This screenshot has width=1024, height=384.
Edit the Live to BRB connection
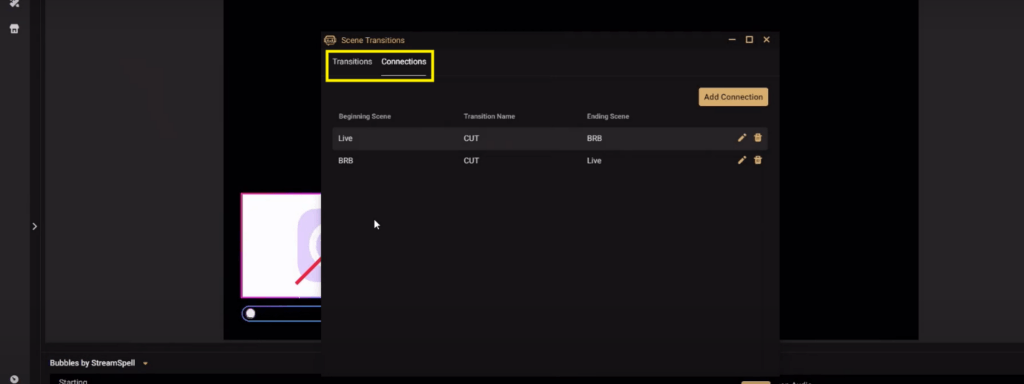(x=742, y=138)
